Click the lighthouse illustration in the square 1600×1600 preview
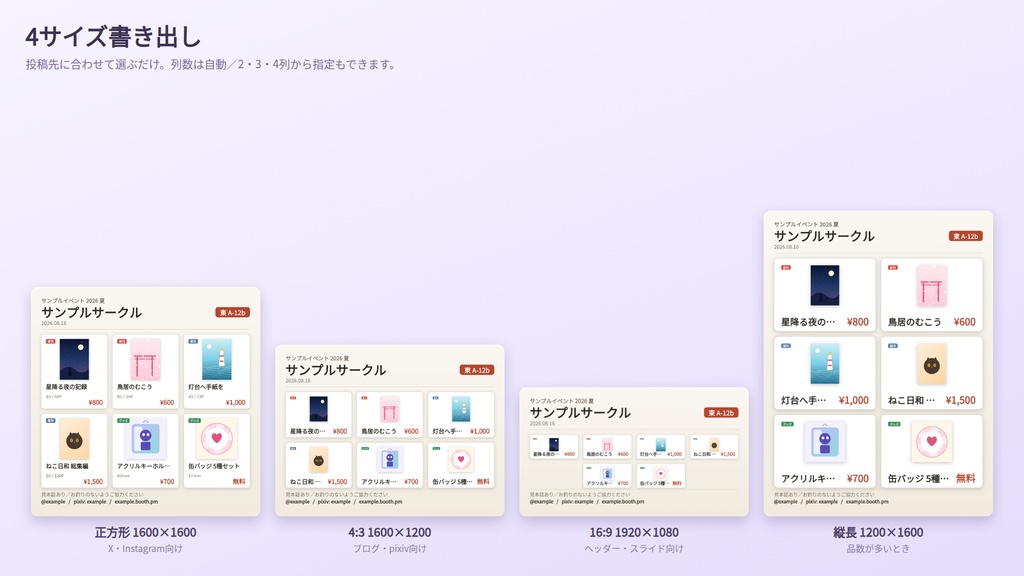 pyautogui.click(x=217, y=359)
